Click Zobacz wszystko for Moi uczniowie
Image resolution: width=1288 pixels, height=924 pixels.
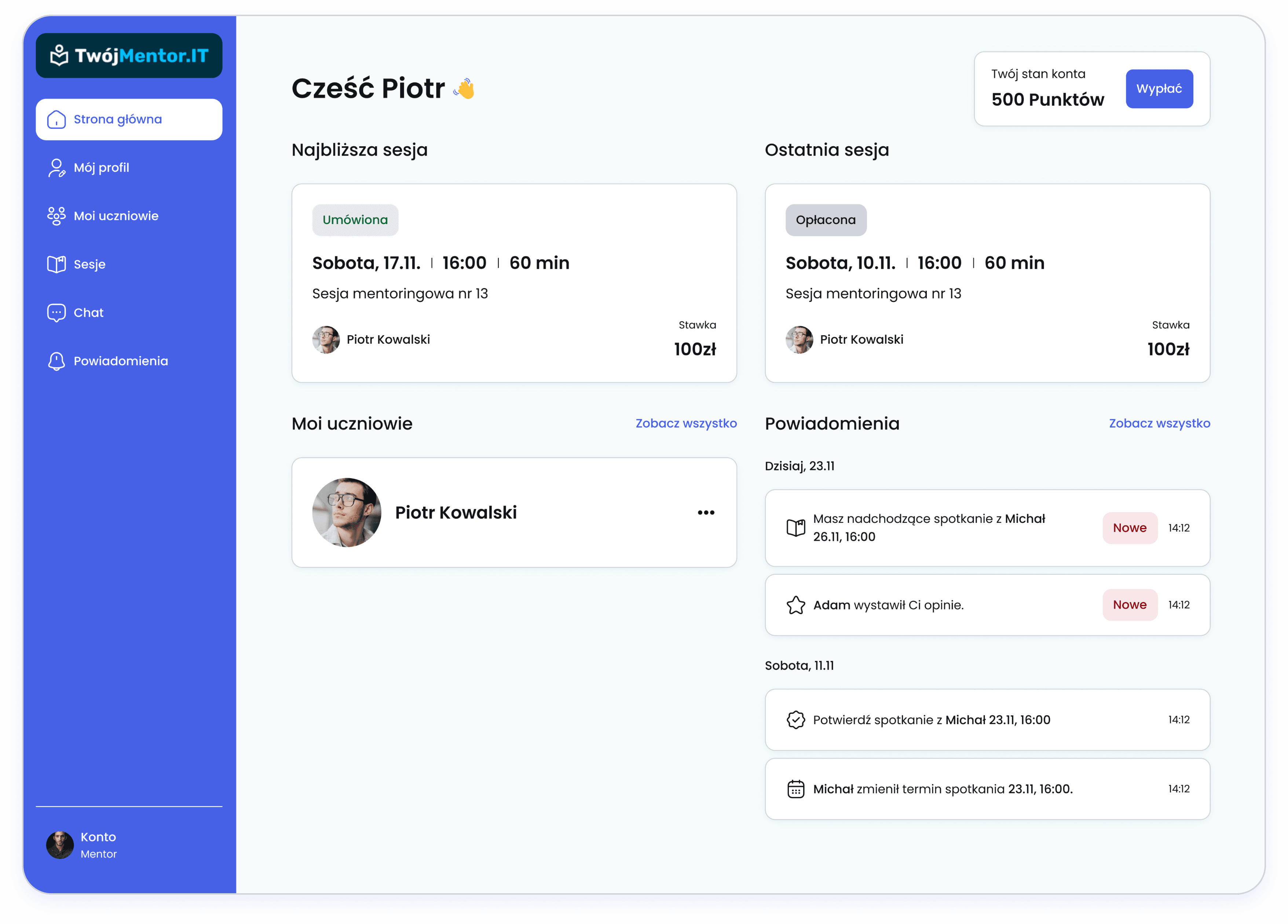pos(686,423)
